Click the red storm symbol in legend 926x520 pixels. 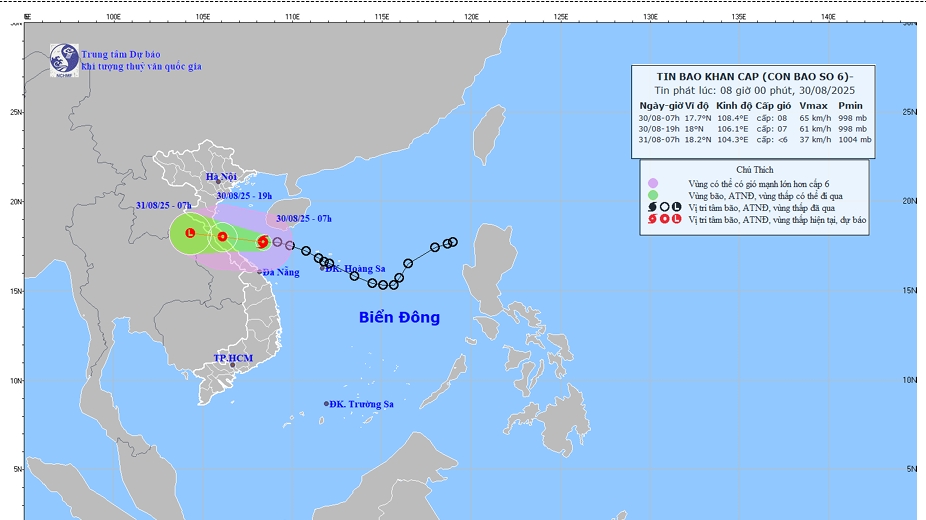pyautogui.click(x=653, y=218)
